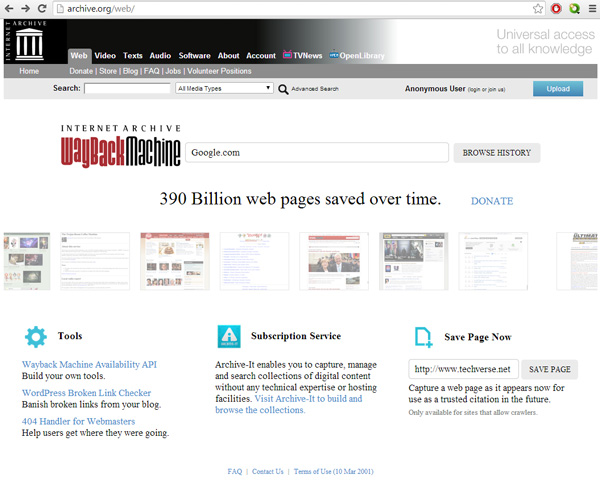This screenshot has height=485, width=600.
Task: Open the Texts tab
Action: pyautogui.click(x=133, y=56)
